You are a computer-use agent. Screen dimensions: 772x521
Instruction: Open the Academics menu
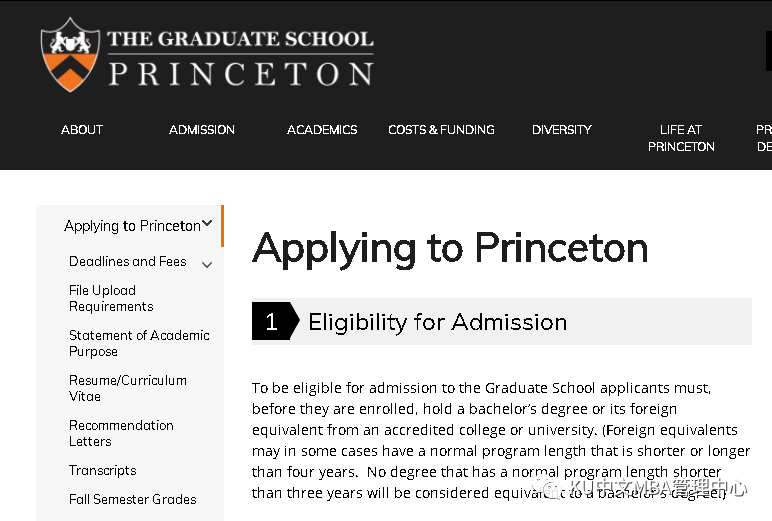322,129
